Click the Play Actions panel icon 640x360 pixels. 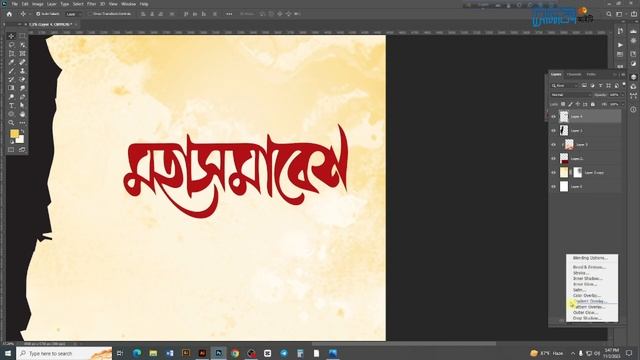coord(620,45)
